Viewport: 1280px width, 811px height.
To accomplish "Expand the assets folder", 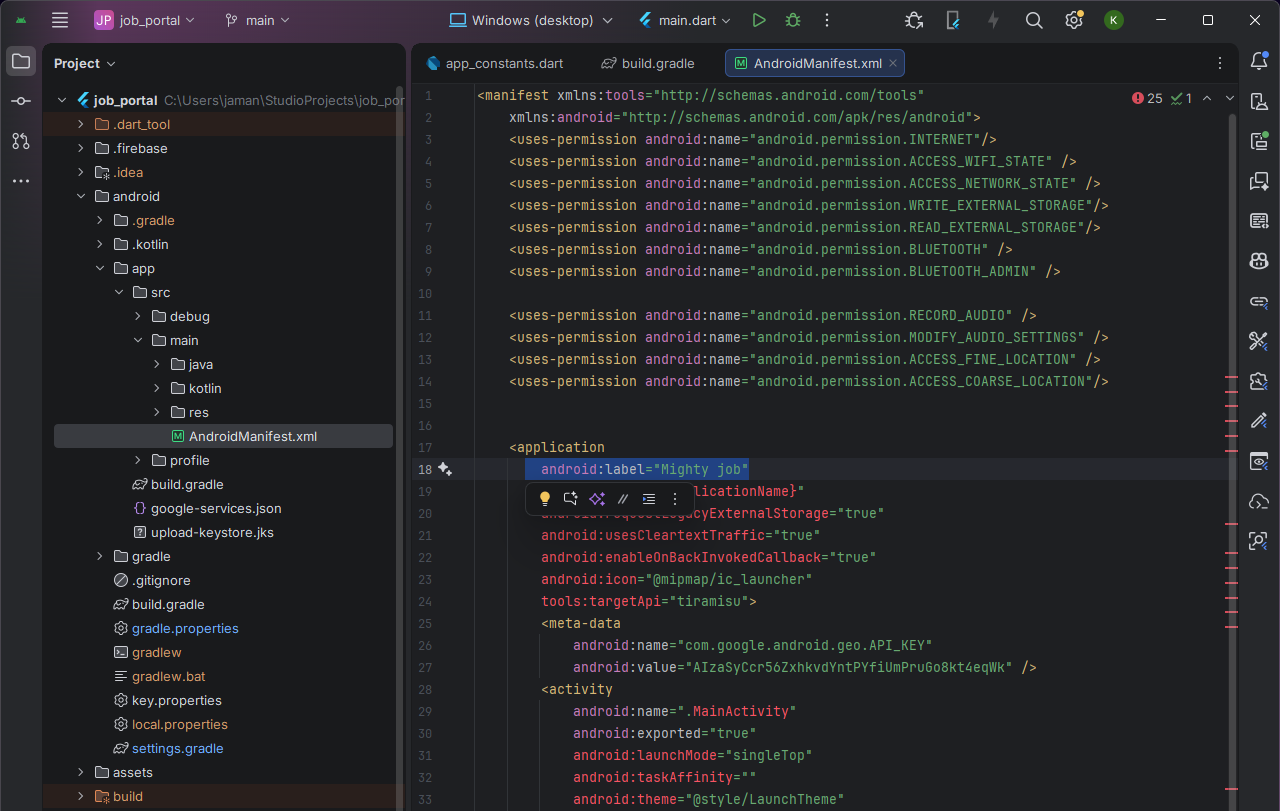I will point(81,772).
